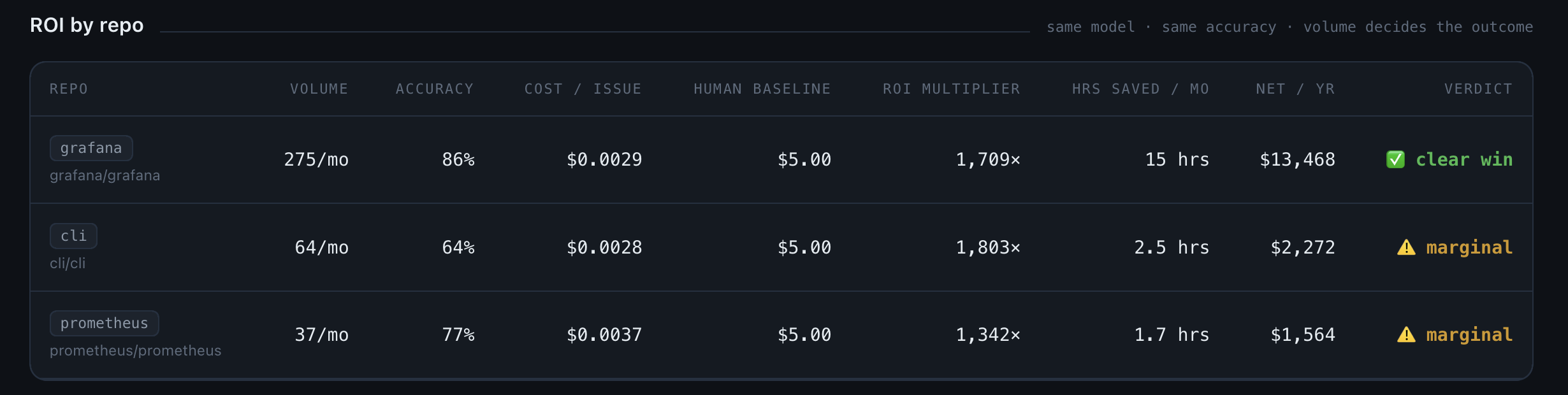Click the 275/mo volume value
The image size is (1568, 395).
[316, 159]
